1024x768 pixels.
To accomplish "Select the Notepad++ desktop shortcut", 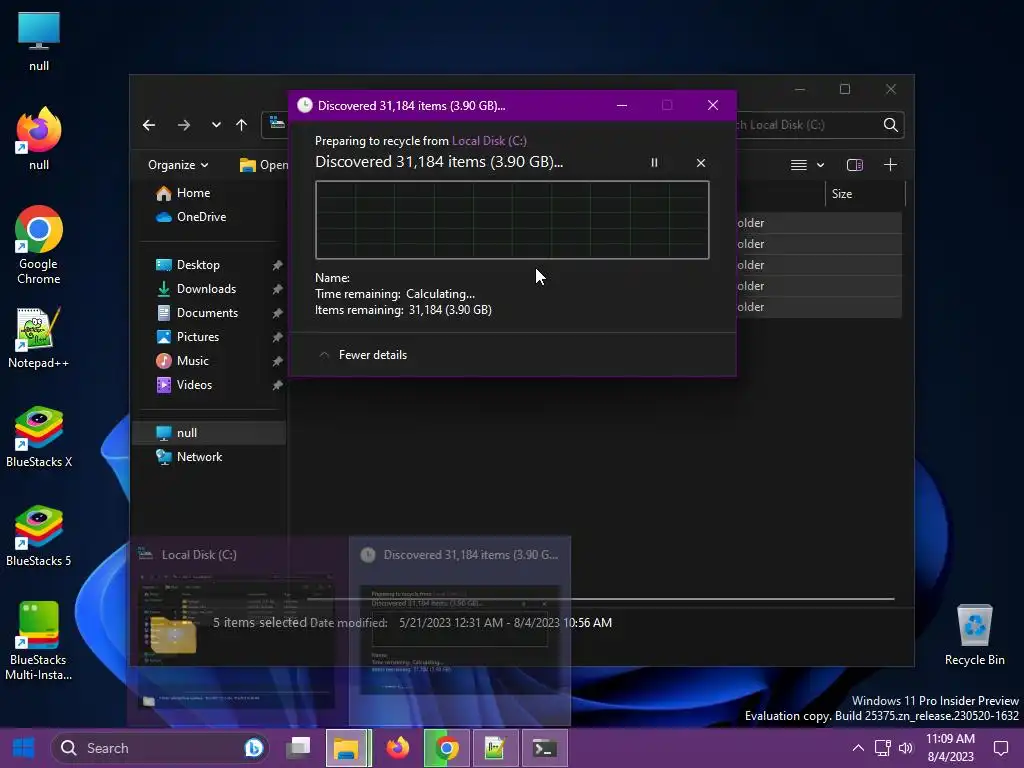I will [39, 338].
